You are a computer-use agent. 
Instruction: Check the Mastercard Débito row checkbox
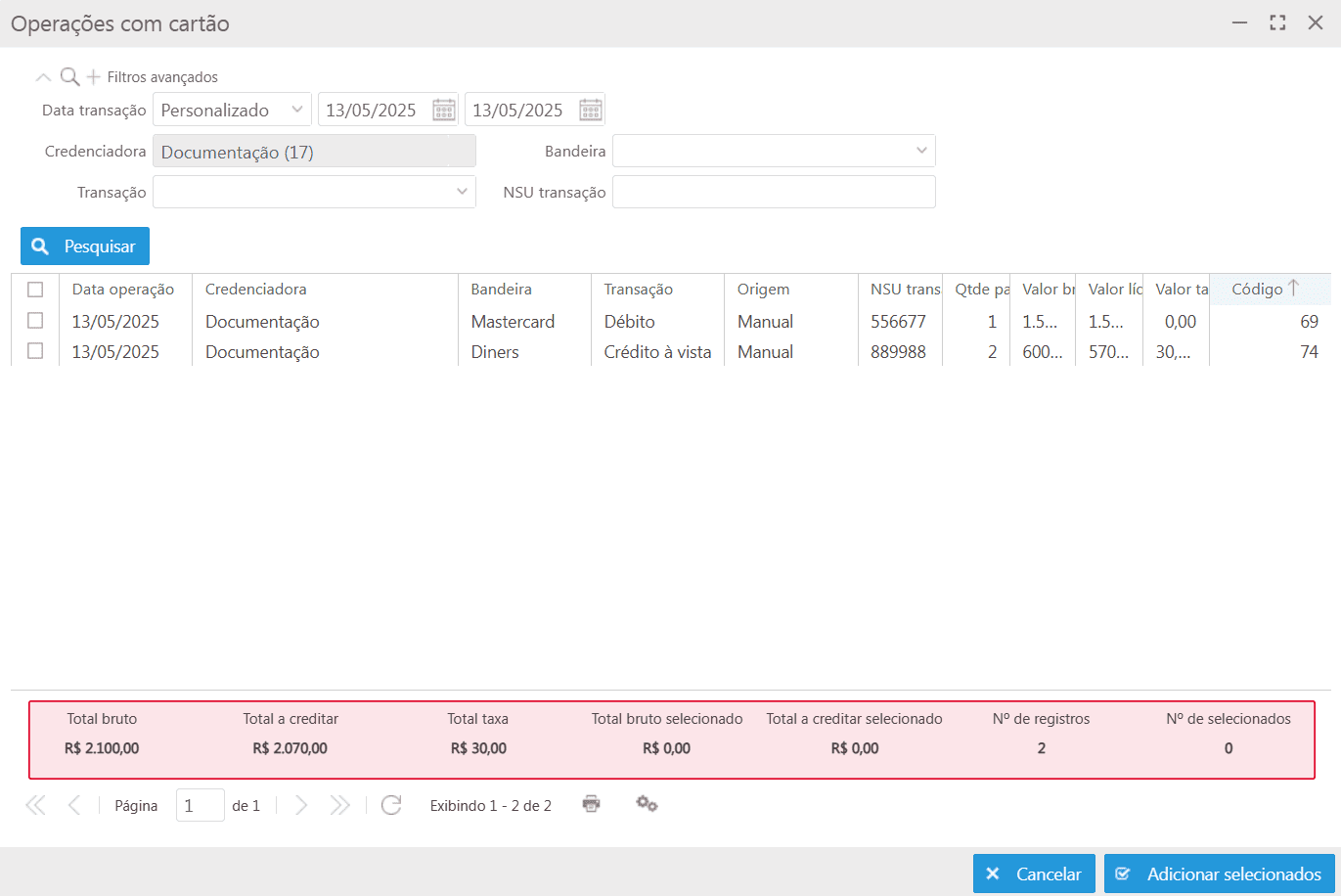[35, 321]
